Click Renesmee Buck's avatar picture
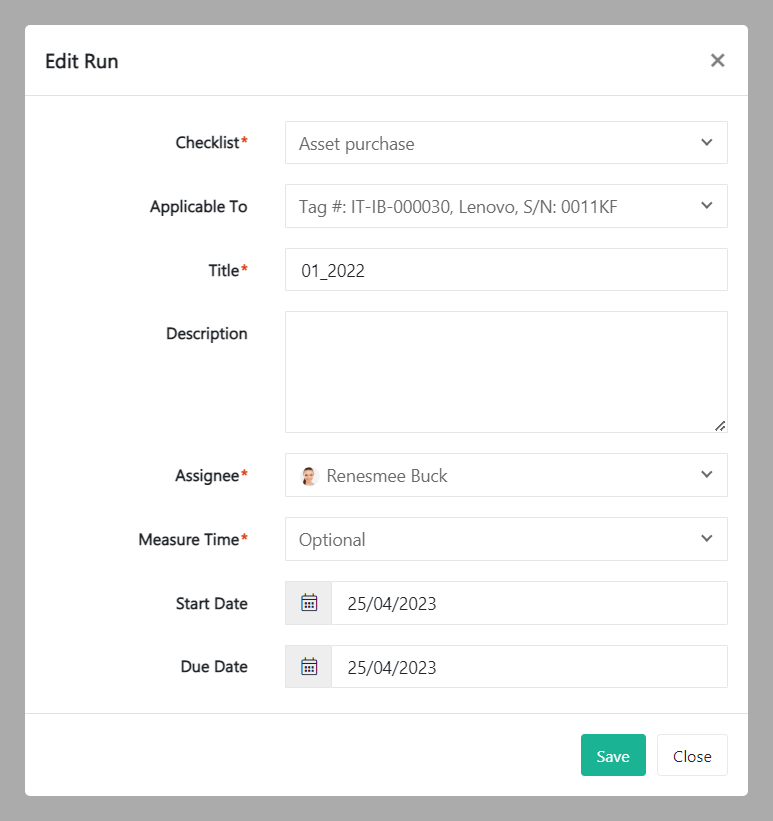Viewport: 773px width, 821px height. [309, 476]
